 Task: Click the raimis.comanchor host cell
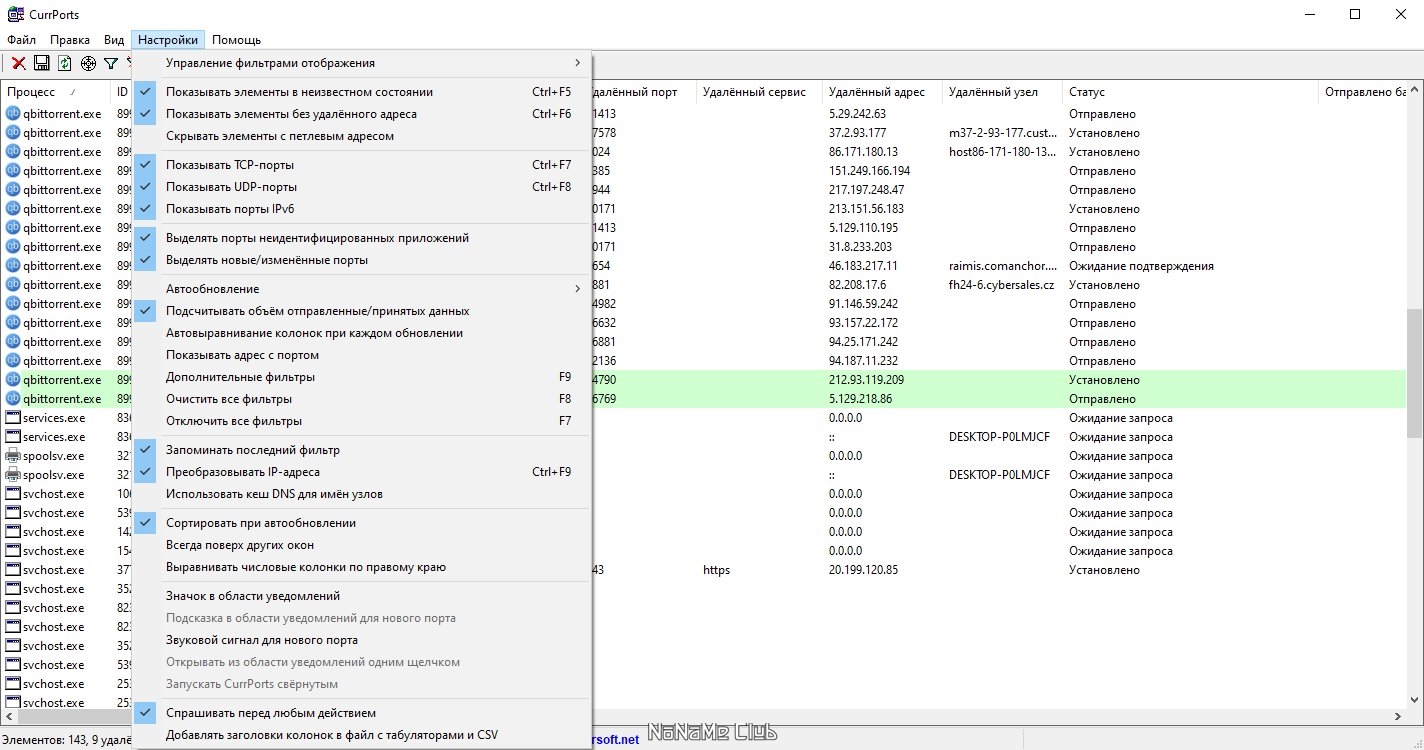[1002, 266]
